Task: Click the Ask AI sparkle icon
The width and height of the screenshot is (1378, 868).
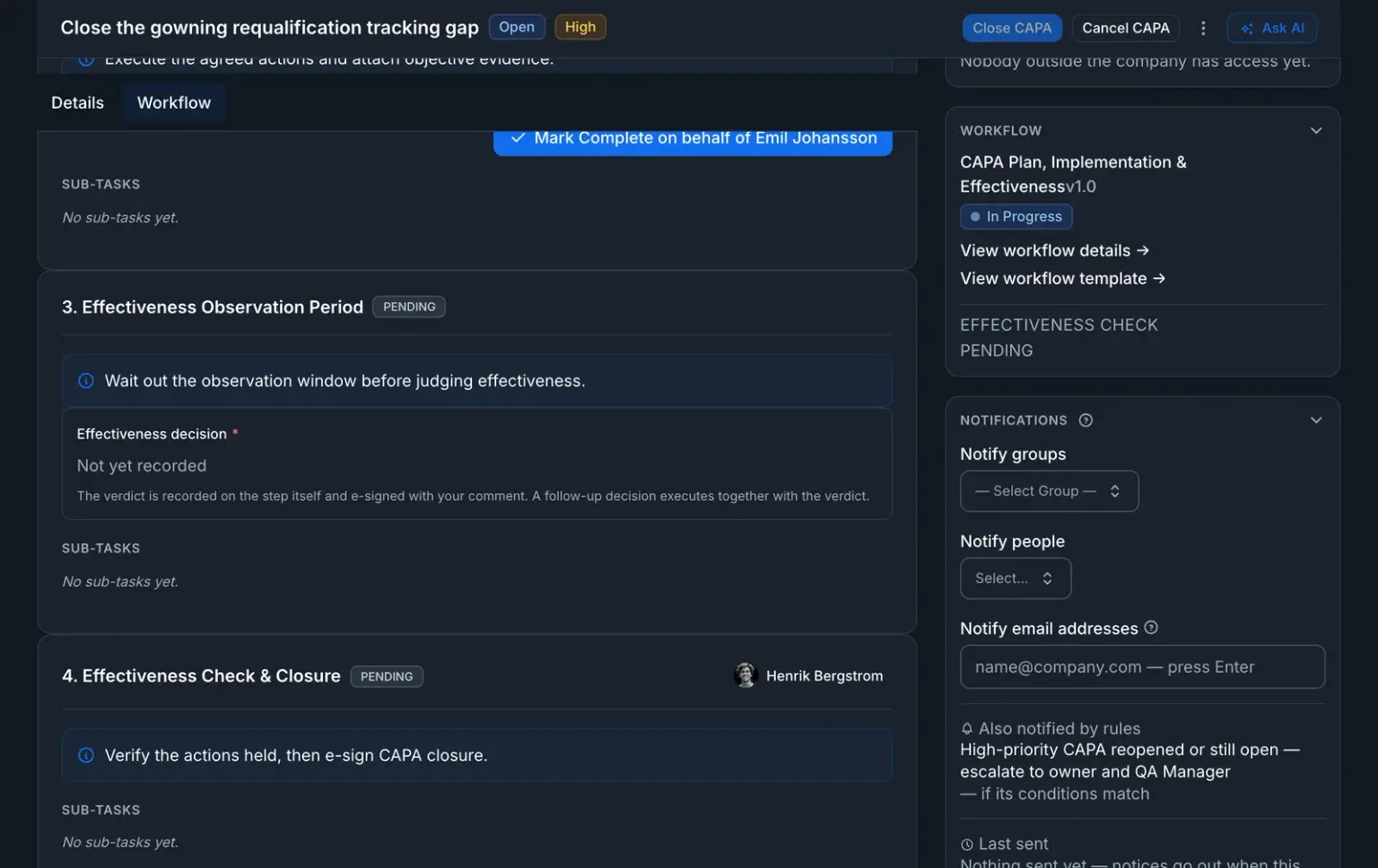Action: [x=1247, y=29]
